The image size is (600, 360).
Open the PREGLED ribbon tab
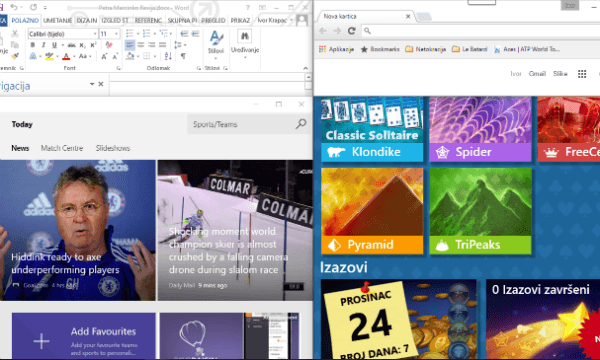[213, 20]
